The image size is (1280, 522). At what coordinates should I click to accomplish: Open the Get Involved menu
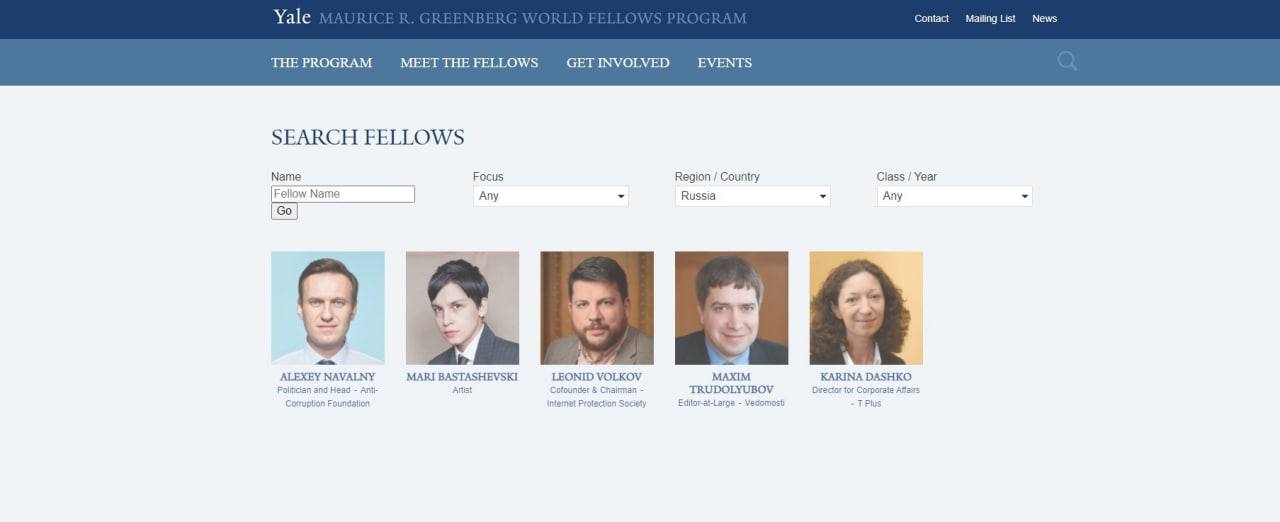click(x=618, y=62)
